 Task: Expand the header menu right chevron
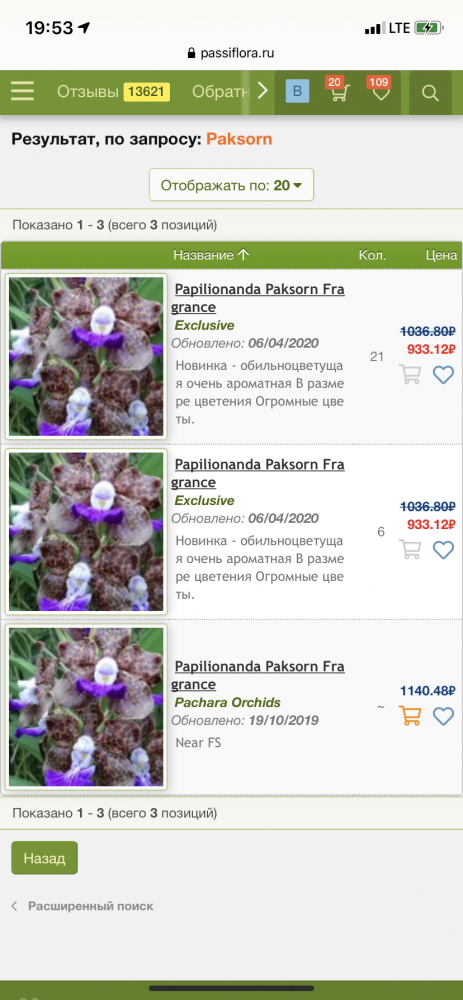pos(262,92)
